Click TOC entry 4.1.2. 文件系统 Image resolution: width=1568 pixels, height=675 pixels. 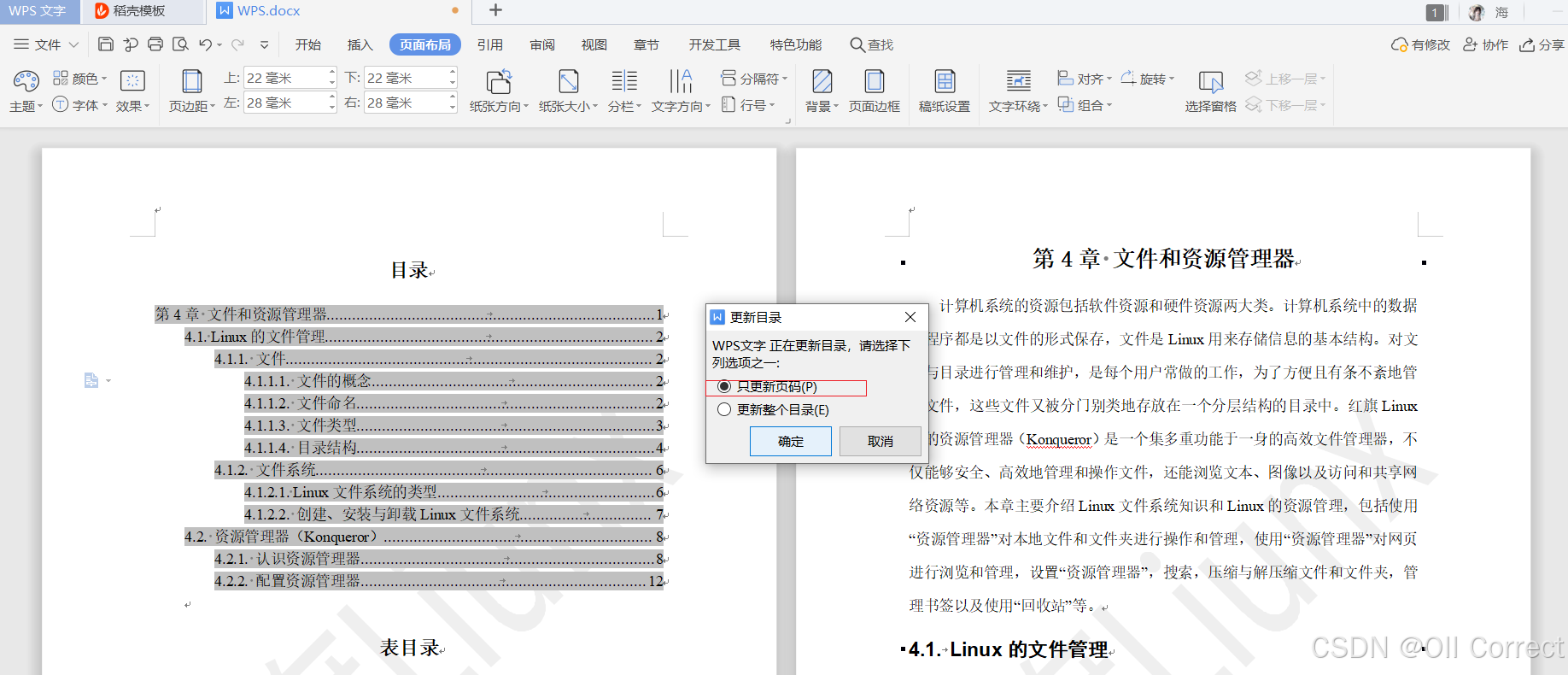(x=439, y=470)
